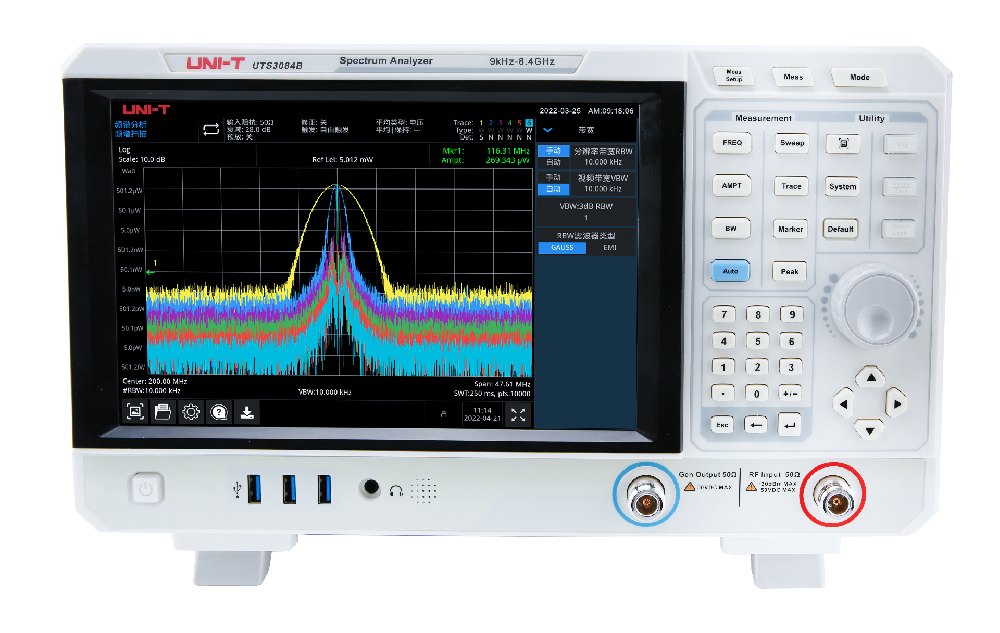Open the VBW:3dB RBW ratio setting
The image size is (1000, 633).
pyautogui.click(x=586, y=211)
